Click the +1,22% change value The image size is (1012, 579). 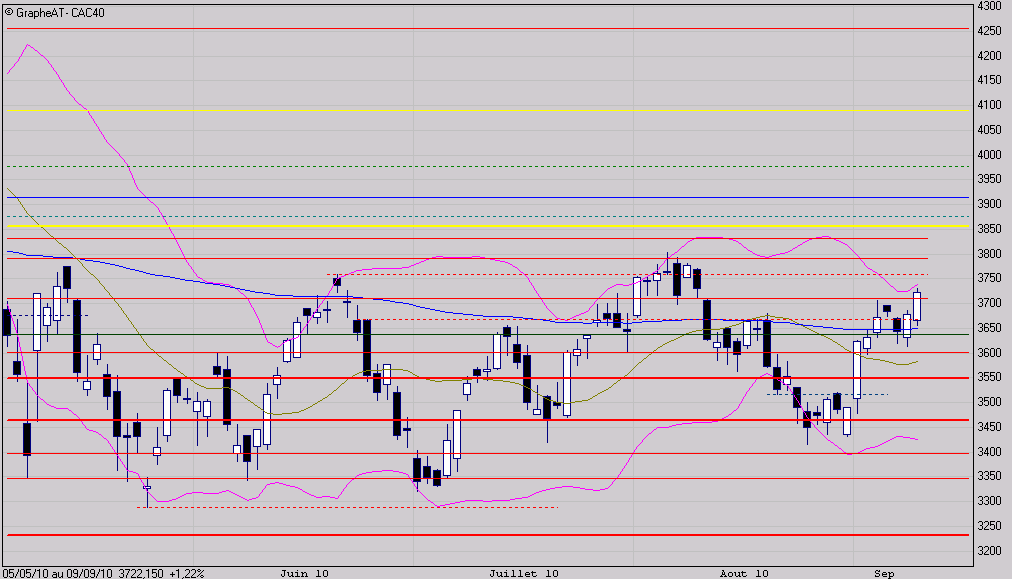coord(187,573)
